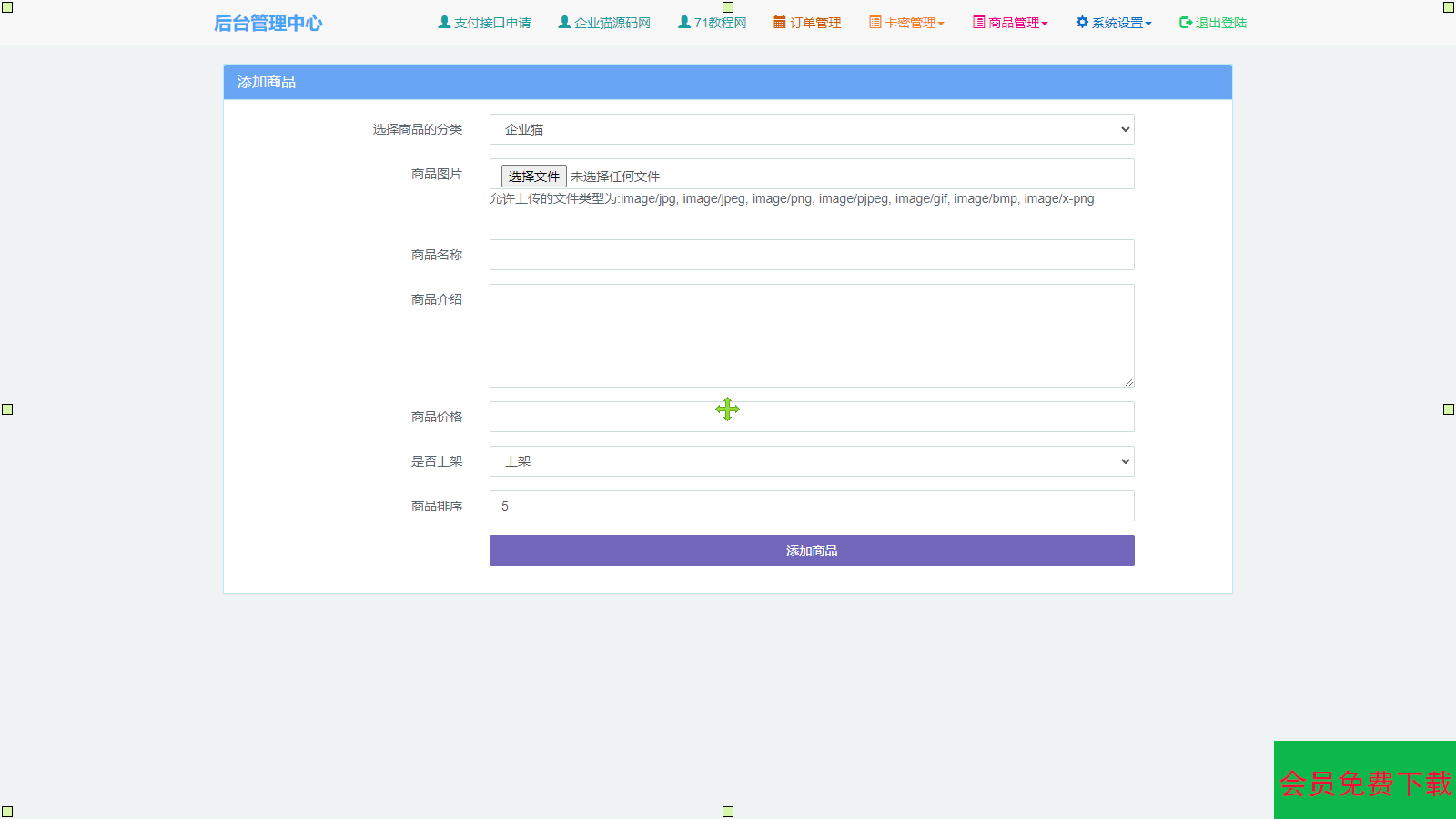Click the green 会员免费下载 banner
1456x819 pixels.
pos(1364,781)
